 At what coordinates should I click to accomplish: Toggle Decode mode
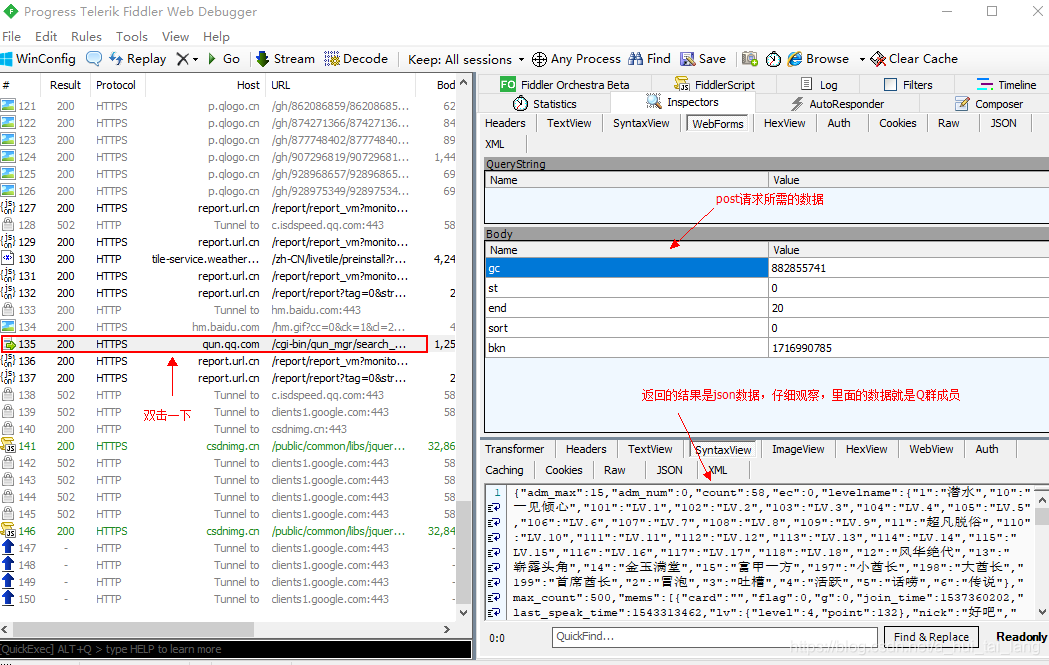(356, 59)
